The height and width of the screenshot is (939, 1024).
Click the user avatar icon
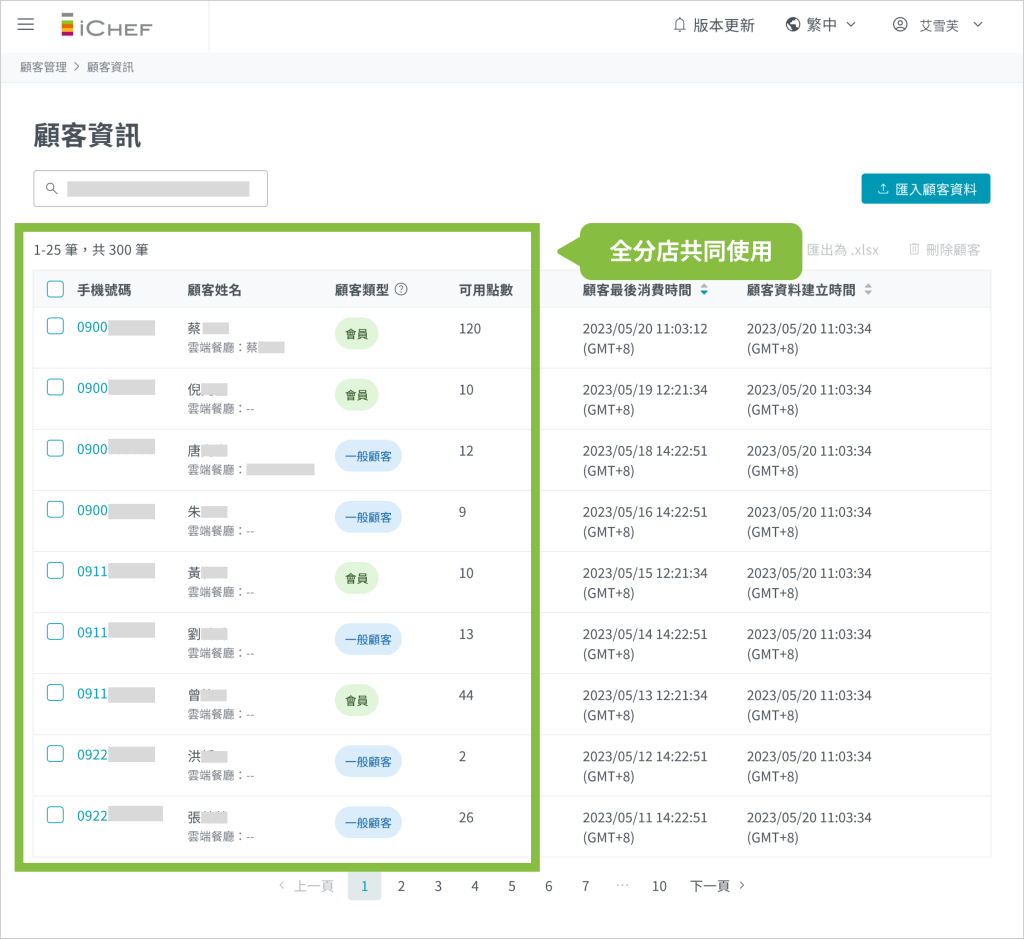[900, 25]
